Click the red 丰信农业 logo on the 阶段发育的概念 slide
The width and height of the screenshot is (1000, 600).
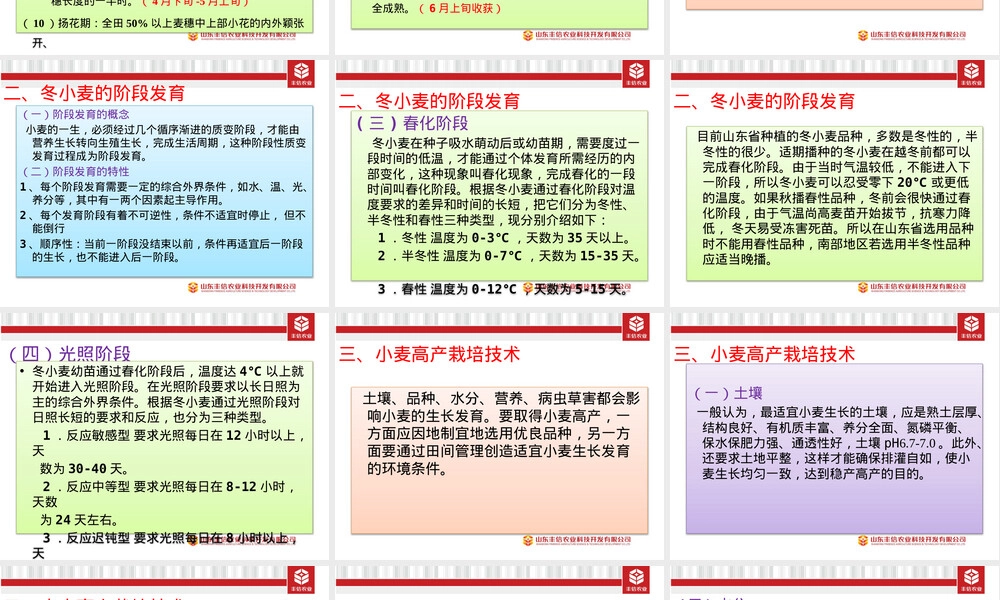click(x=301, y=73)
